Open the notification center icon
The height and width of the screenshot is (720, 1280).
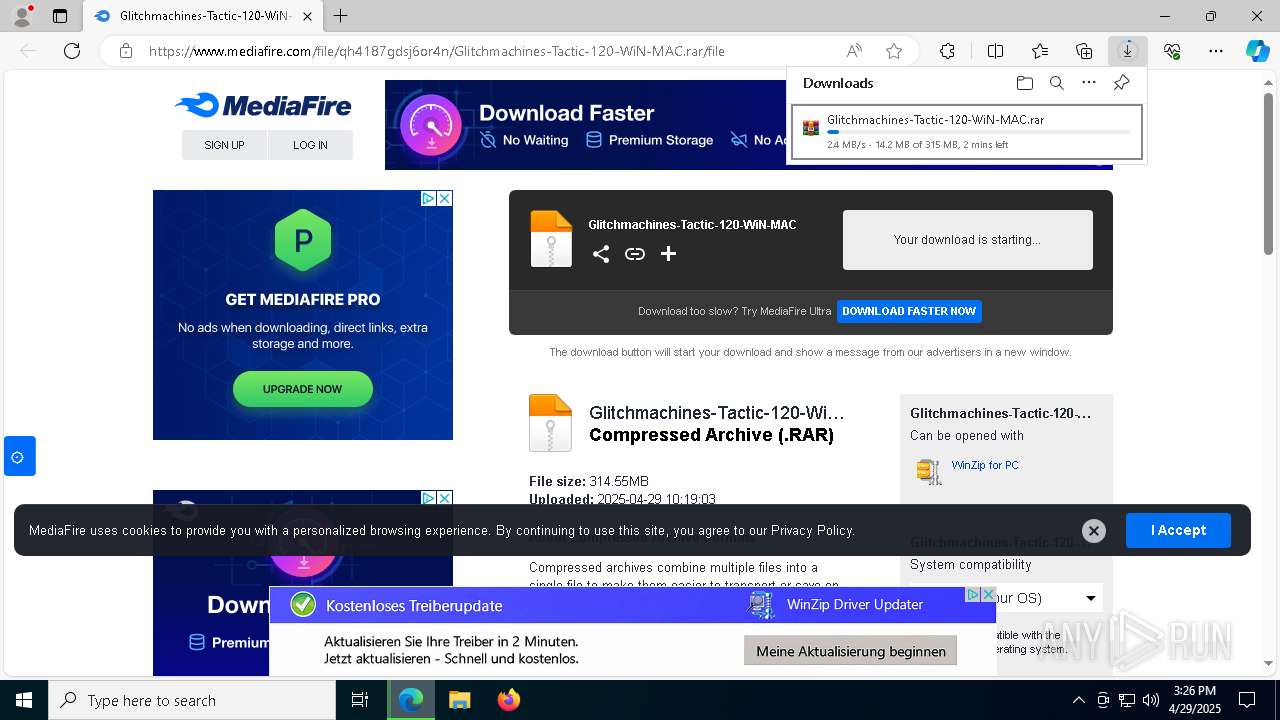click(1247, 700)
